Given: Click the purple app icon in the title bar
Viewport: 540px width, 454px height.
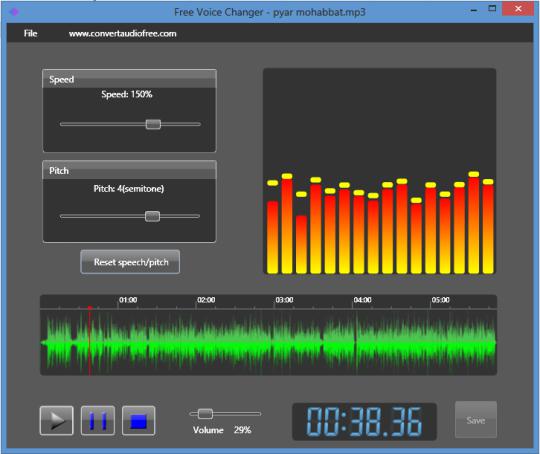Looking at the screenshot, I should 14,12.
